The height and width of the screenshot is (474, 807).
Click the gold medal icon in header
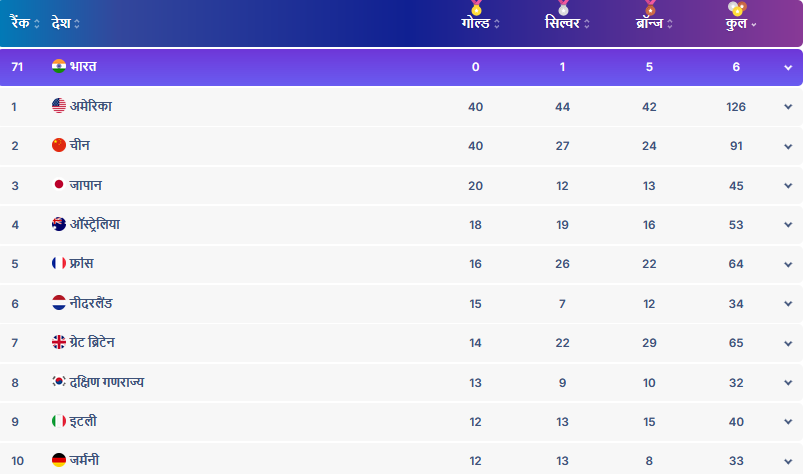click(x=477, y=8)
